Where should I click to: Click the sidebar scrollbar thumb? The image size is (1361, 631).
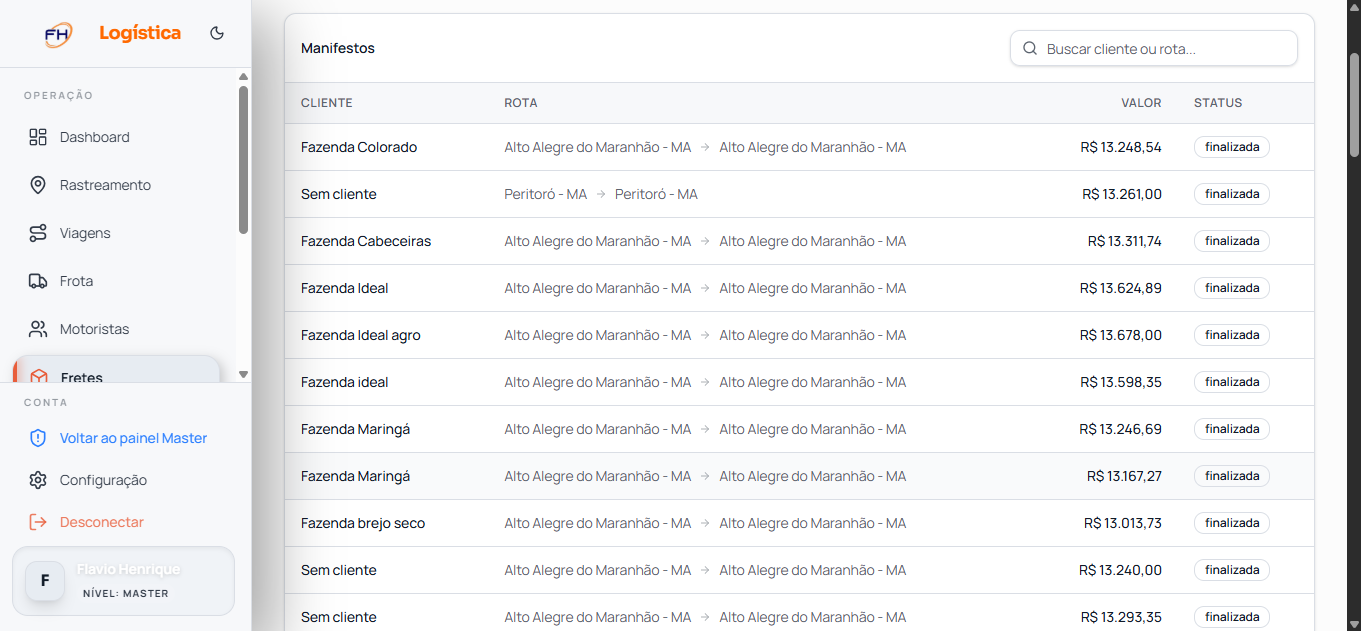click(x=243, y=160)
